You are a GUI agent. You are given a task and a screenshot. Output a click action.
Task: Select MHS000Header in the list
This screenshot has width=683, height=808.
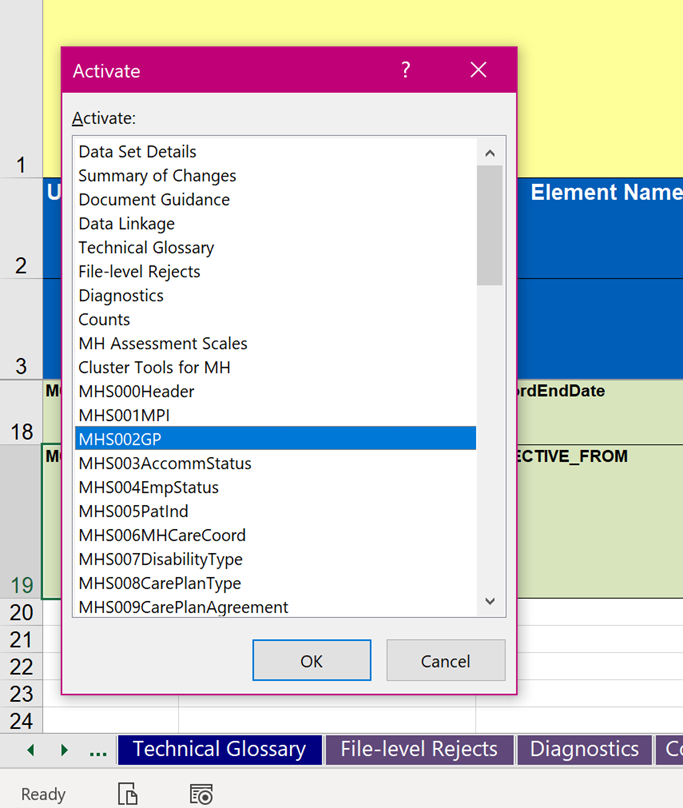(x=275, y=391)
